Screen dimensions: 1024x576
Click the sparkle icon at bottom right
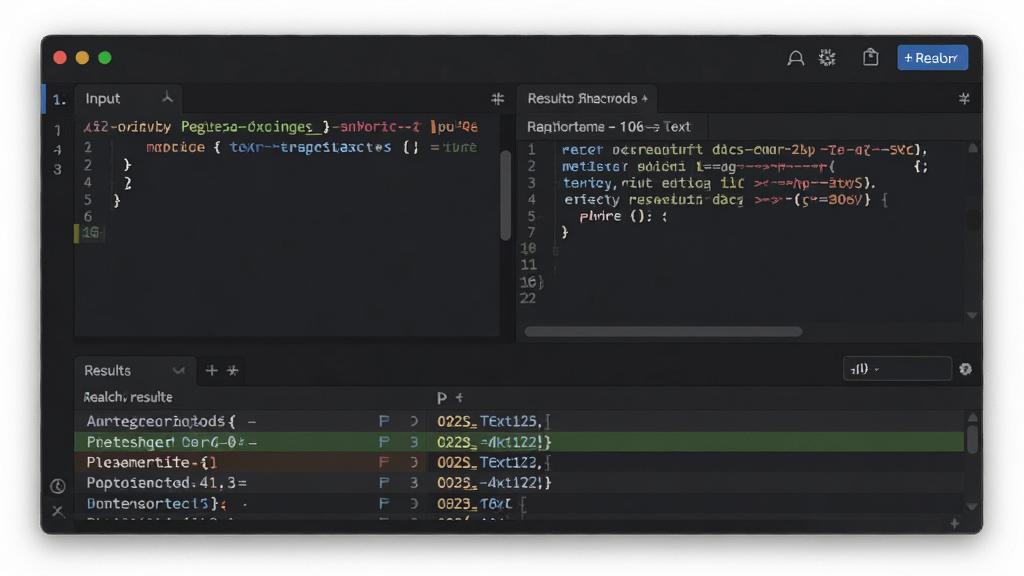955,523
